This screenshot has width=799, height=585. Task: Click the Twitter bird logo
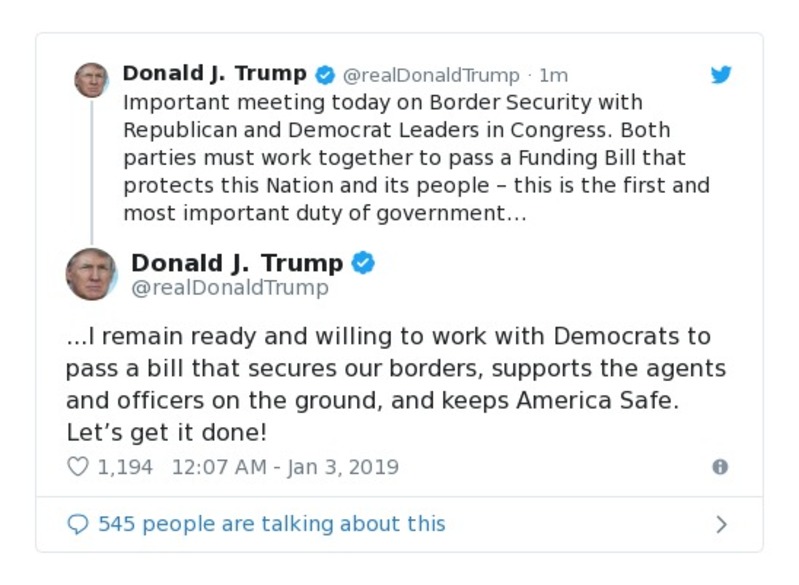(721, 75)
